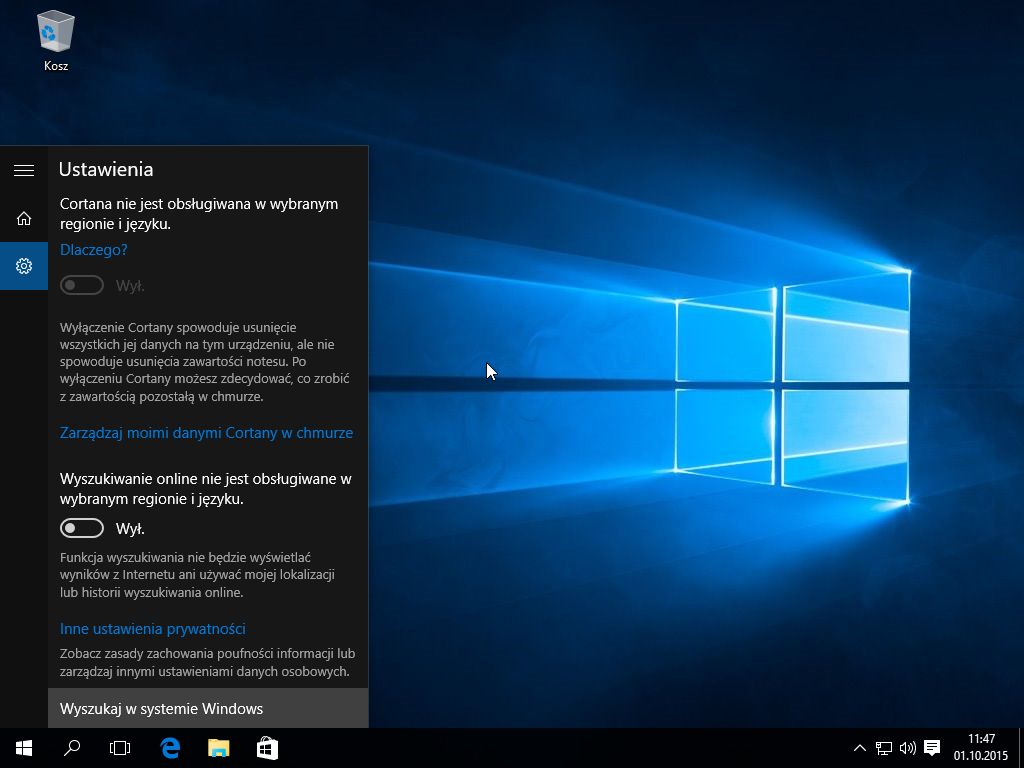Open File Explorer from taskbar
This screenshot has height=768, width=1024.
(219, 748)
